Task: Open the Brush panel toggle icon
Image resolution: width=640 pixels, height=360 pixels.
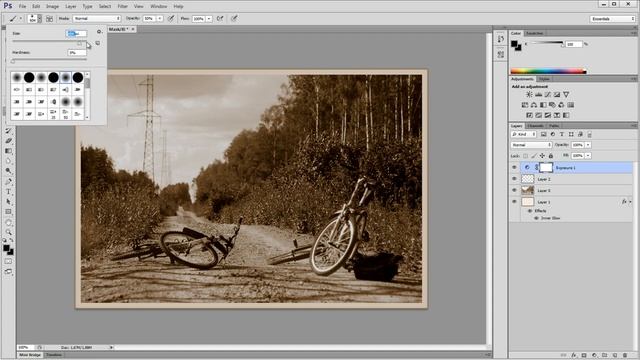Action: click(x=49, y=19)
